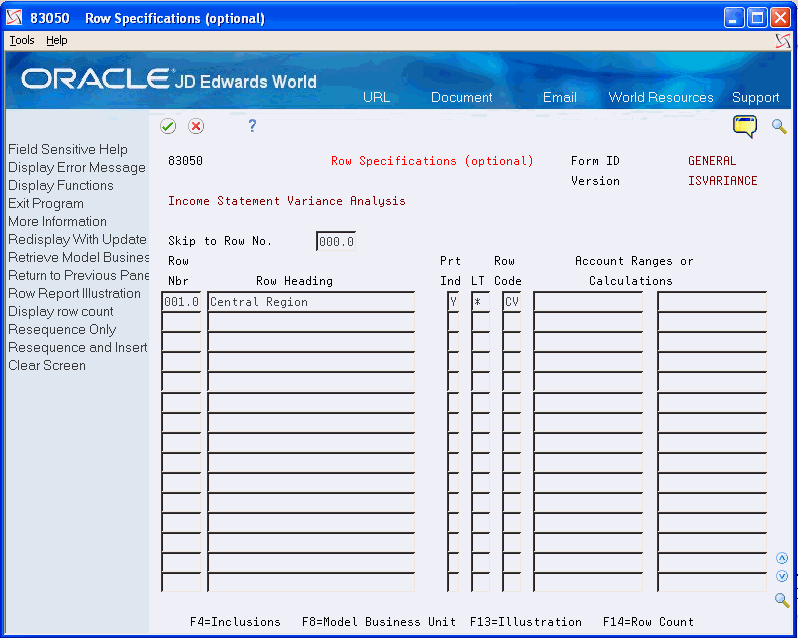
Task: Open the Document link in banner
Action: pyautogui.click(x=462, y=97)
